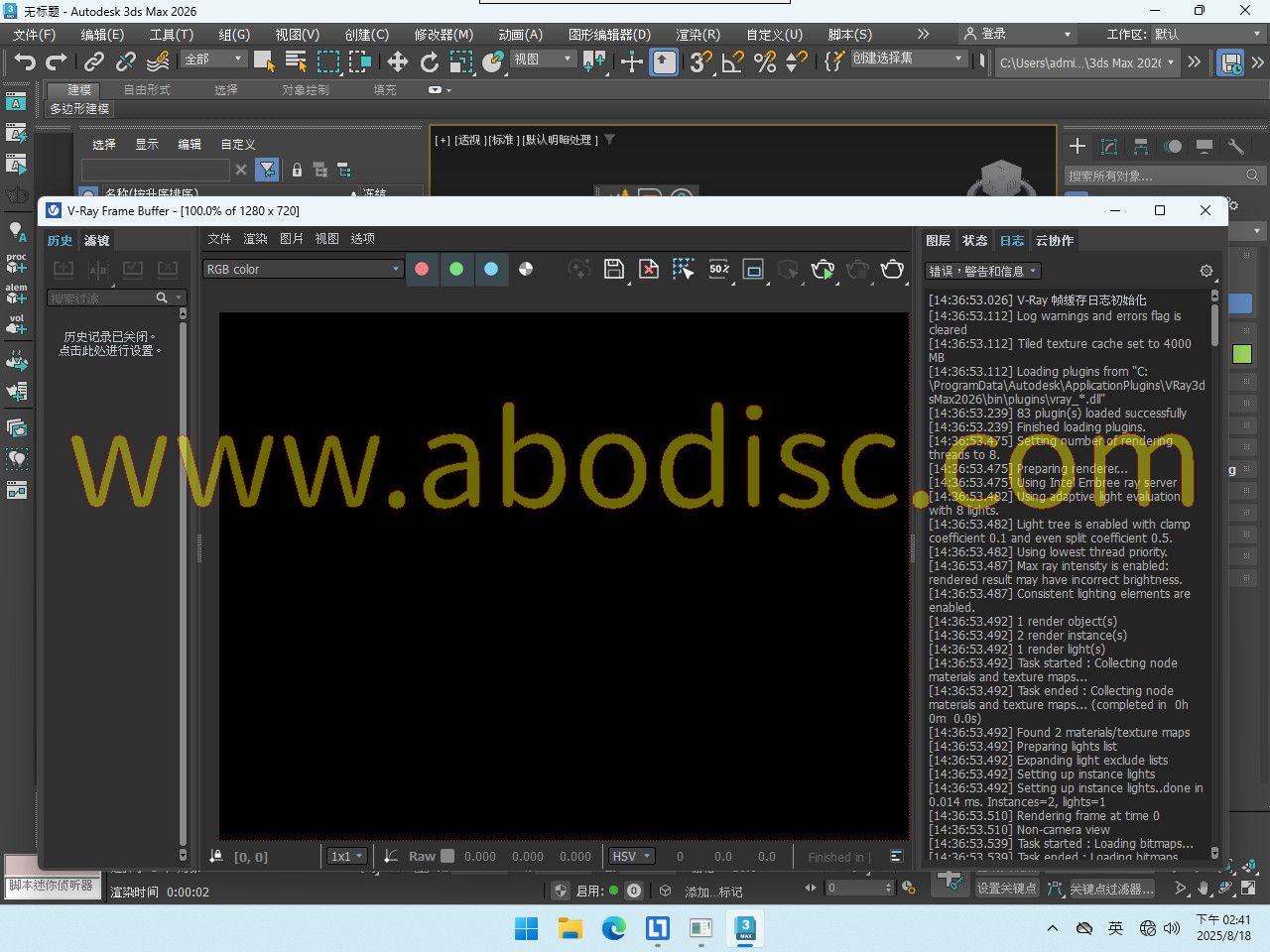
Task: Click the Render teapot icon in VFB
Action: point(892,269)
